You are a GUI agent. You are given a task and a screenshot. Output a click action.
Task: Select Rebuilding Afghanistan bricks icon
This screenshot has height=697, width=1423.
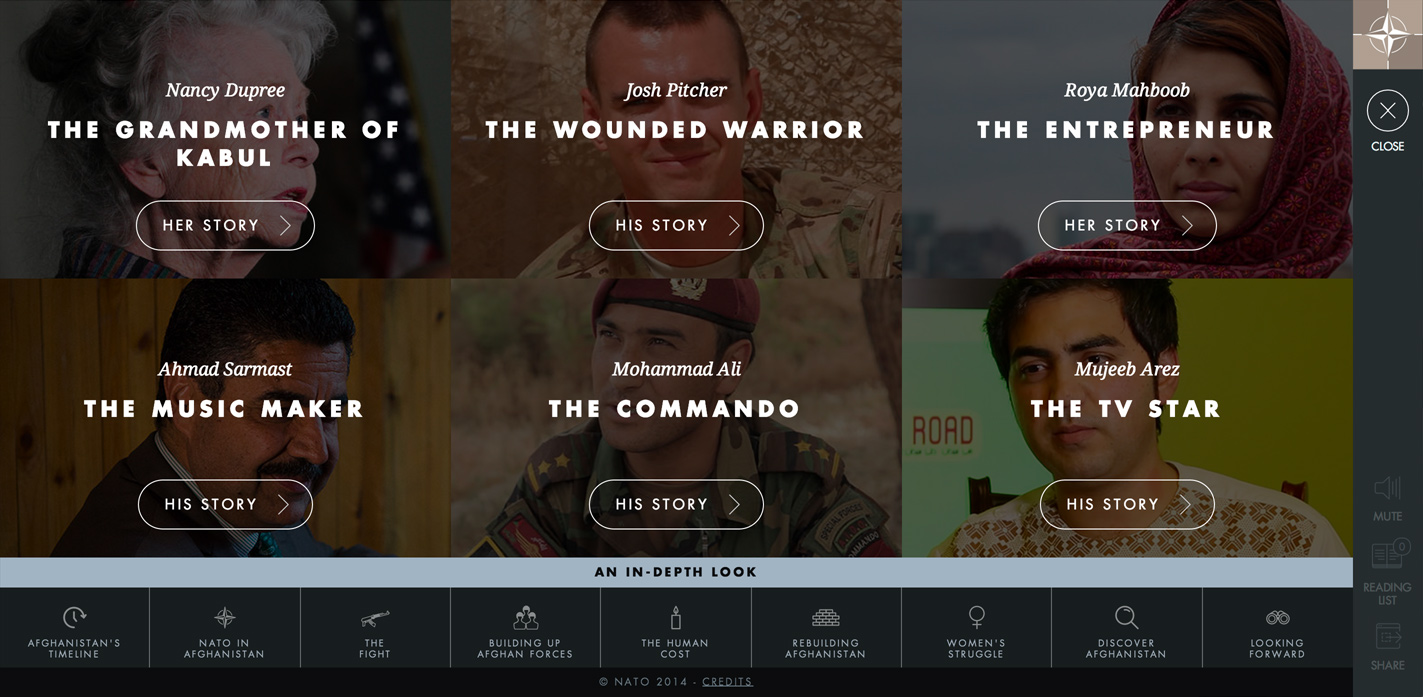(826, 617)
